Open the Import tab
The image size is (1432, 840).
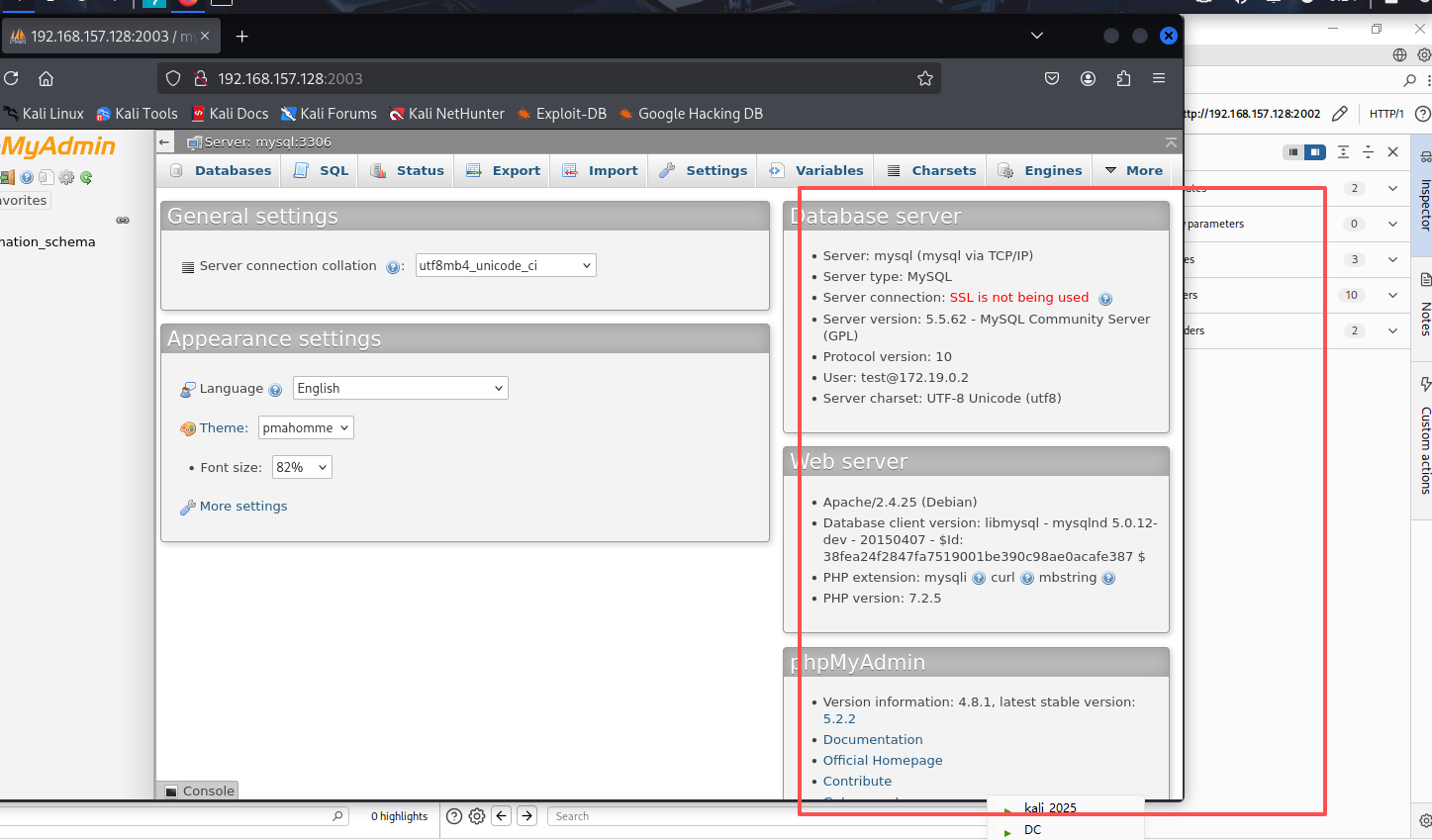[x=600, y=170]
